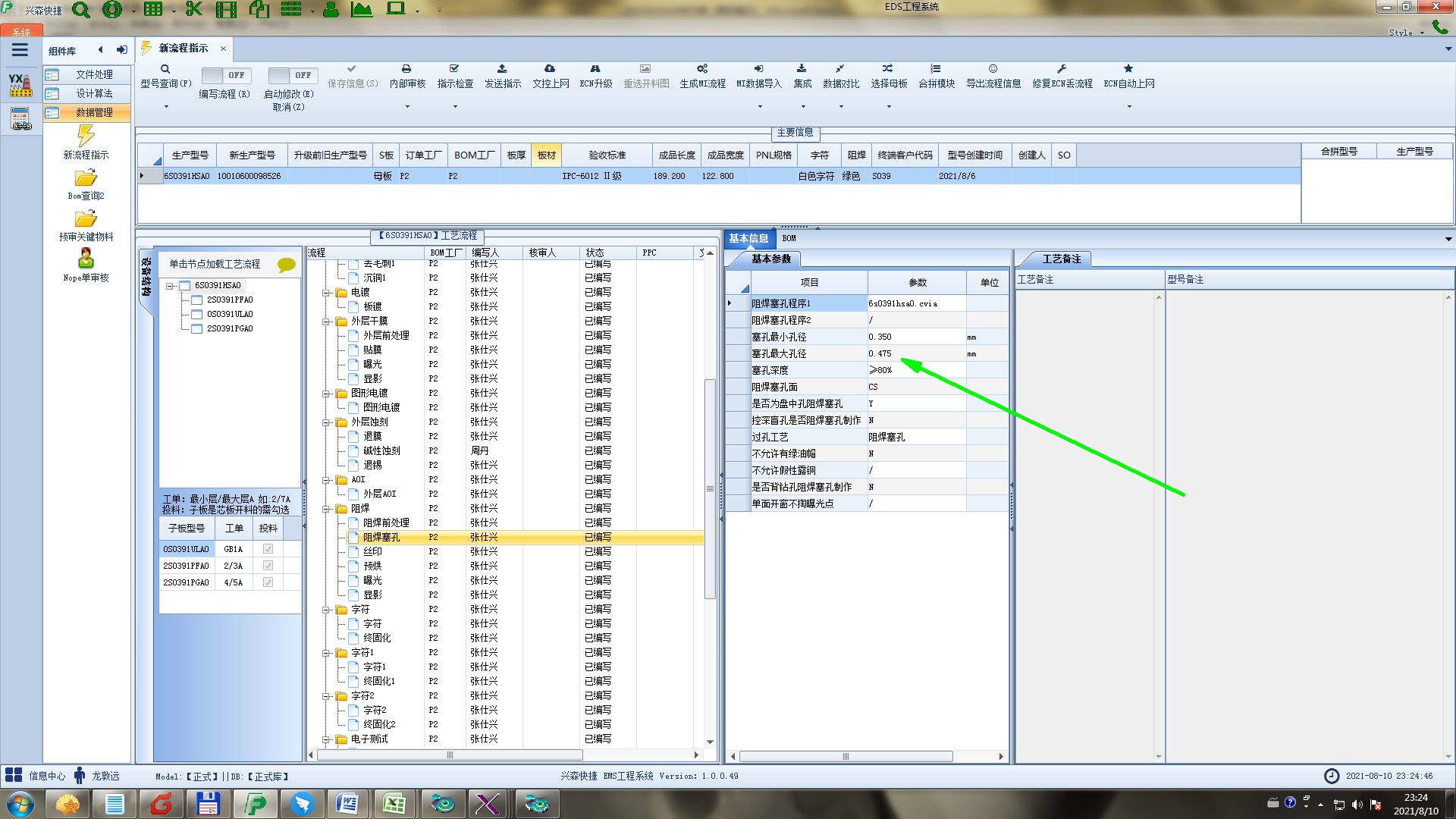
Task: Click 取消(Z) under auto-modify switch
Action: 288,108
